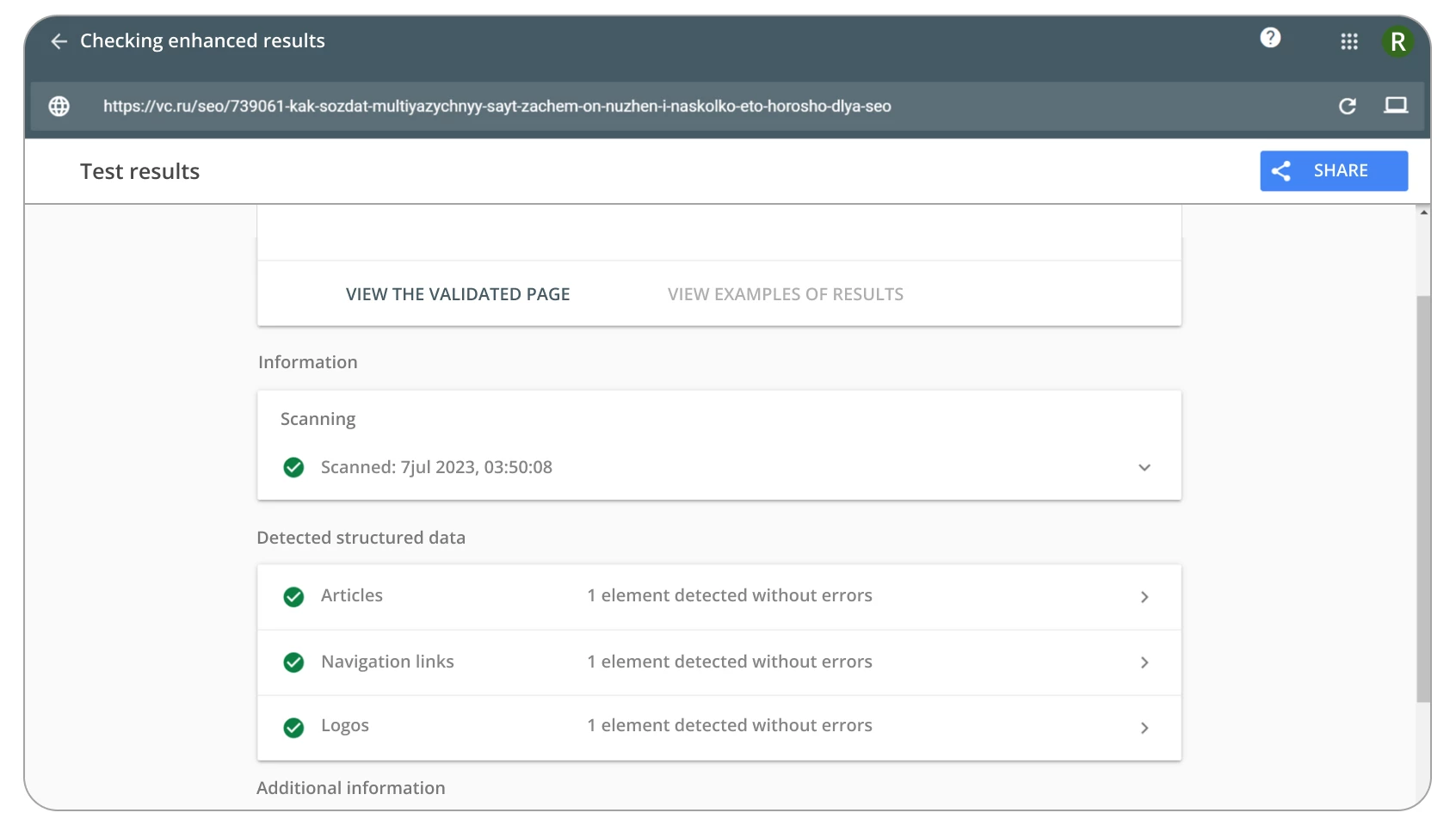Click the share icon in SHARE button
Screen dimensions: 1456x825
(1281, 171)
